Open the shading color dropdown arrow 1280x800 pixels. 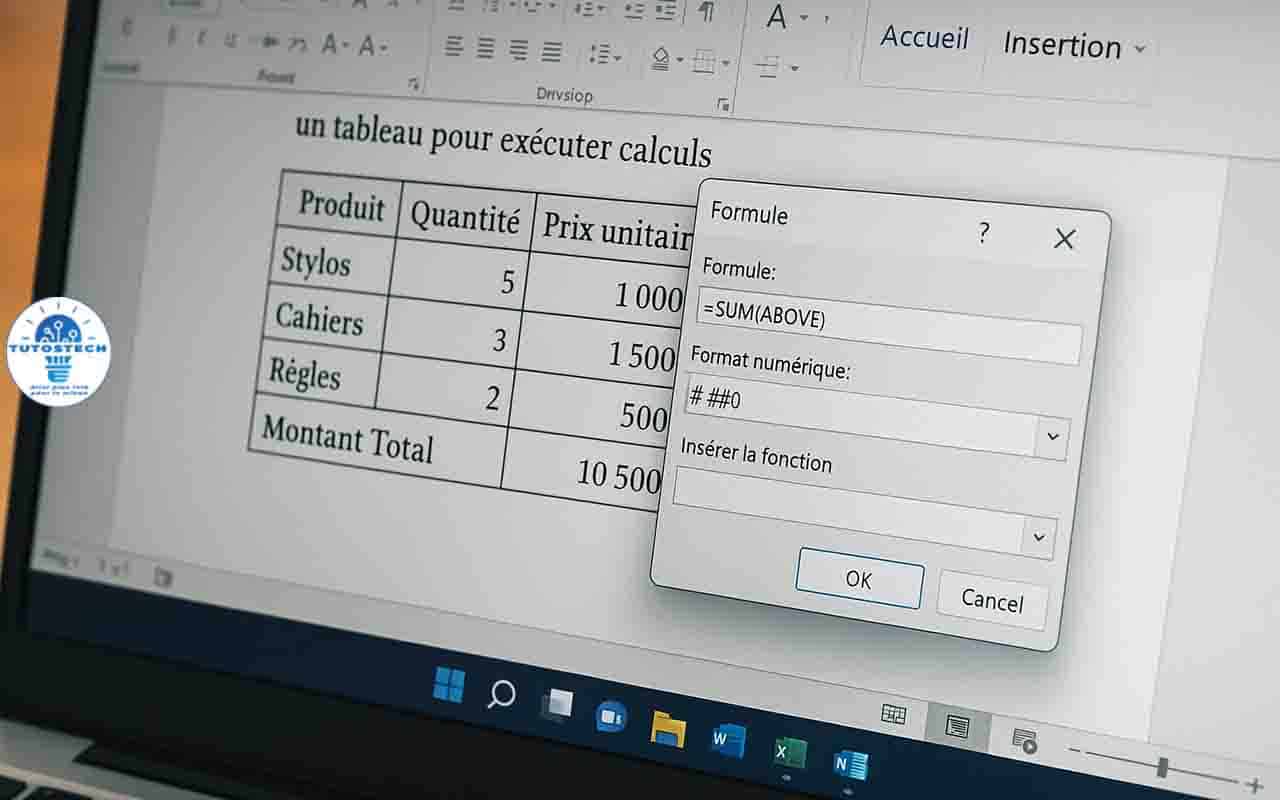[680, 61]
